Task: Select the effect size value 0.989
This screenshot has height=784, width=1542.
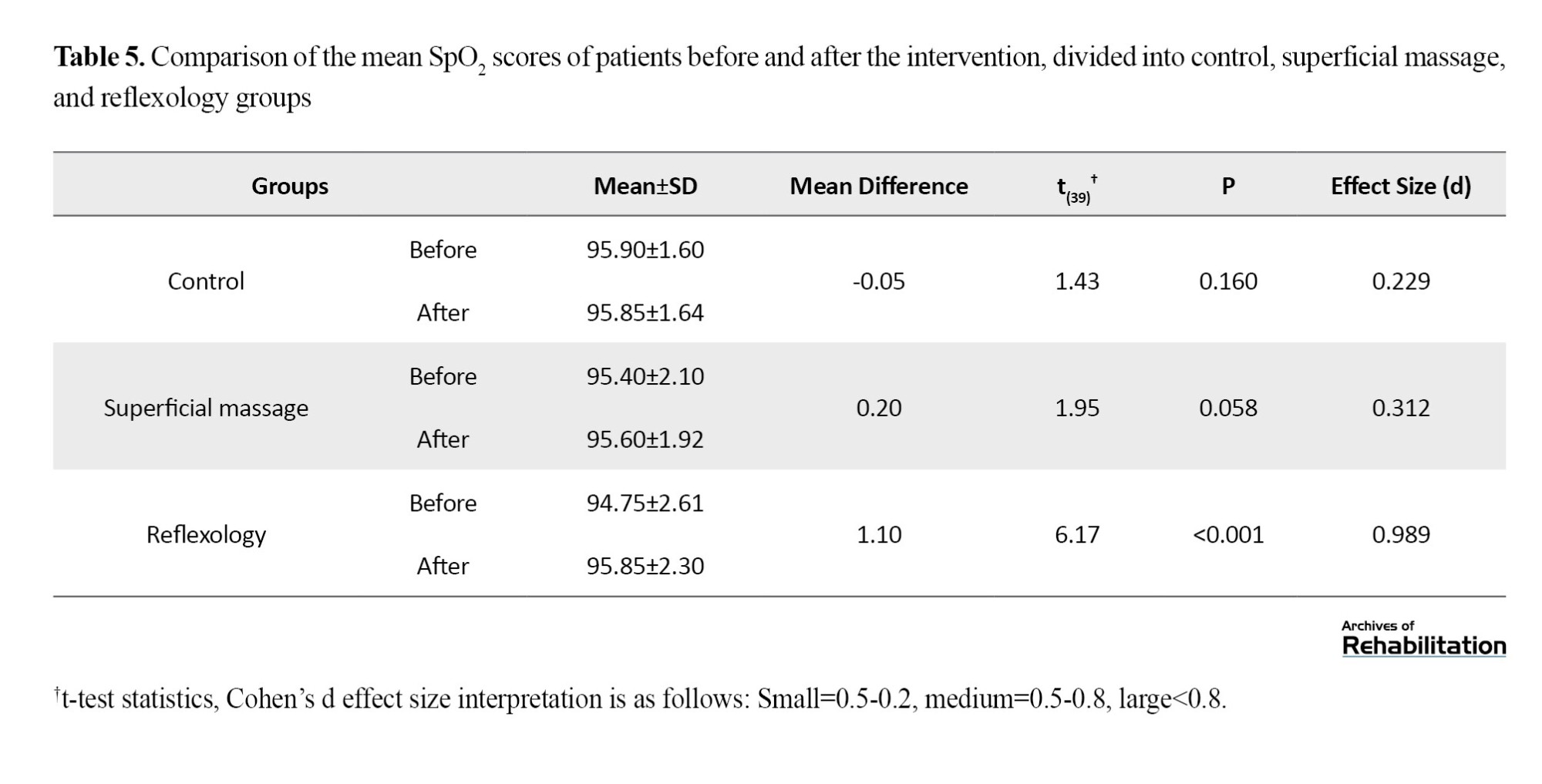Action: 1400,534
